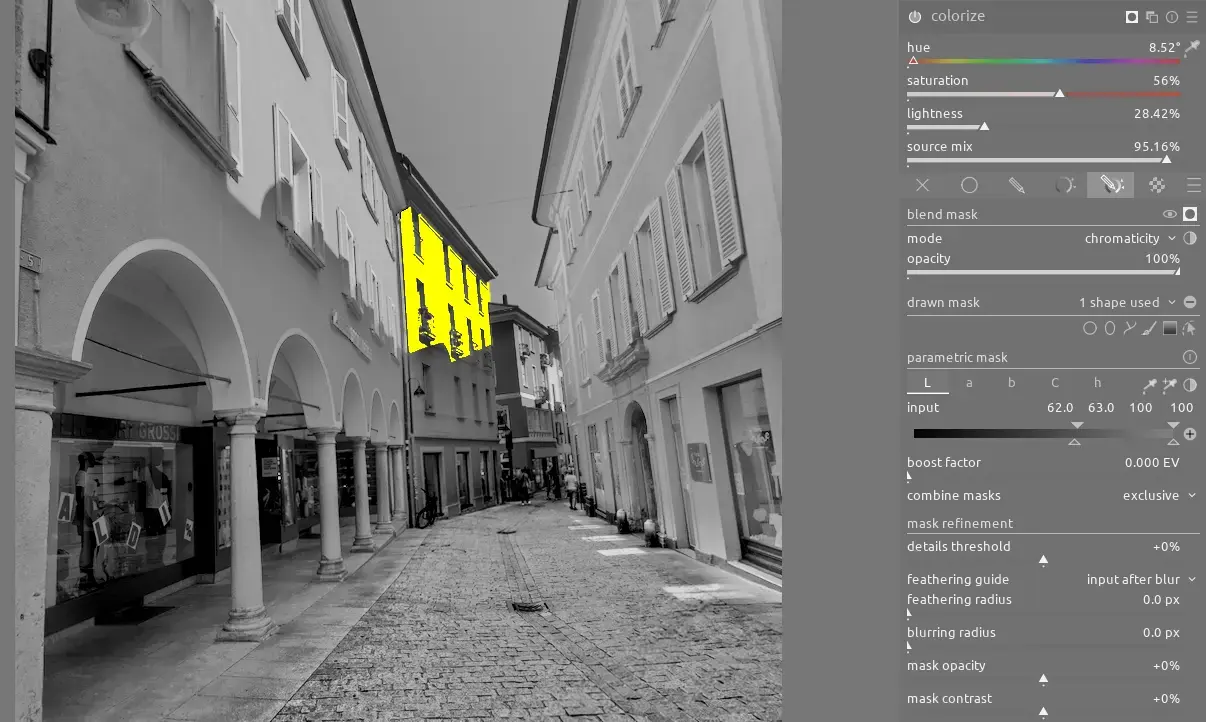Expand the '1 shape used' dropdown
Screen dimensions: 1206x722
(x=1126, y=302)
